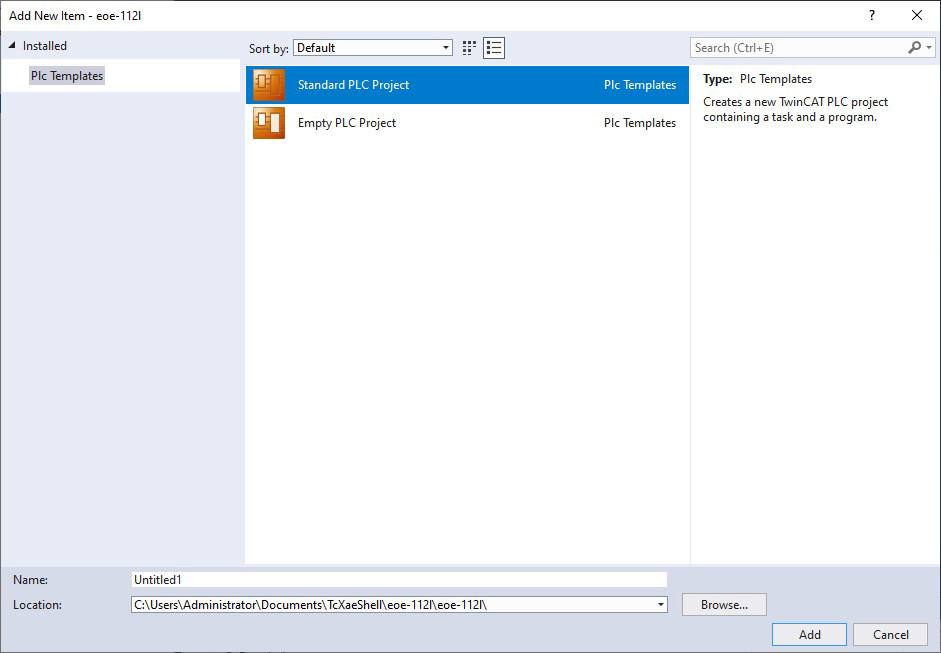The image size is (941, 653).
Task: Click the Browse... button
Action: pyautogui.click(x=724, y=605)
